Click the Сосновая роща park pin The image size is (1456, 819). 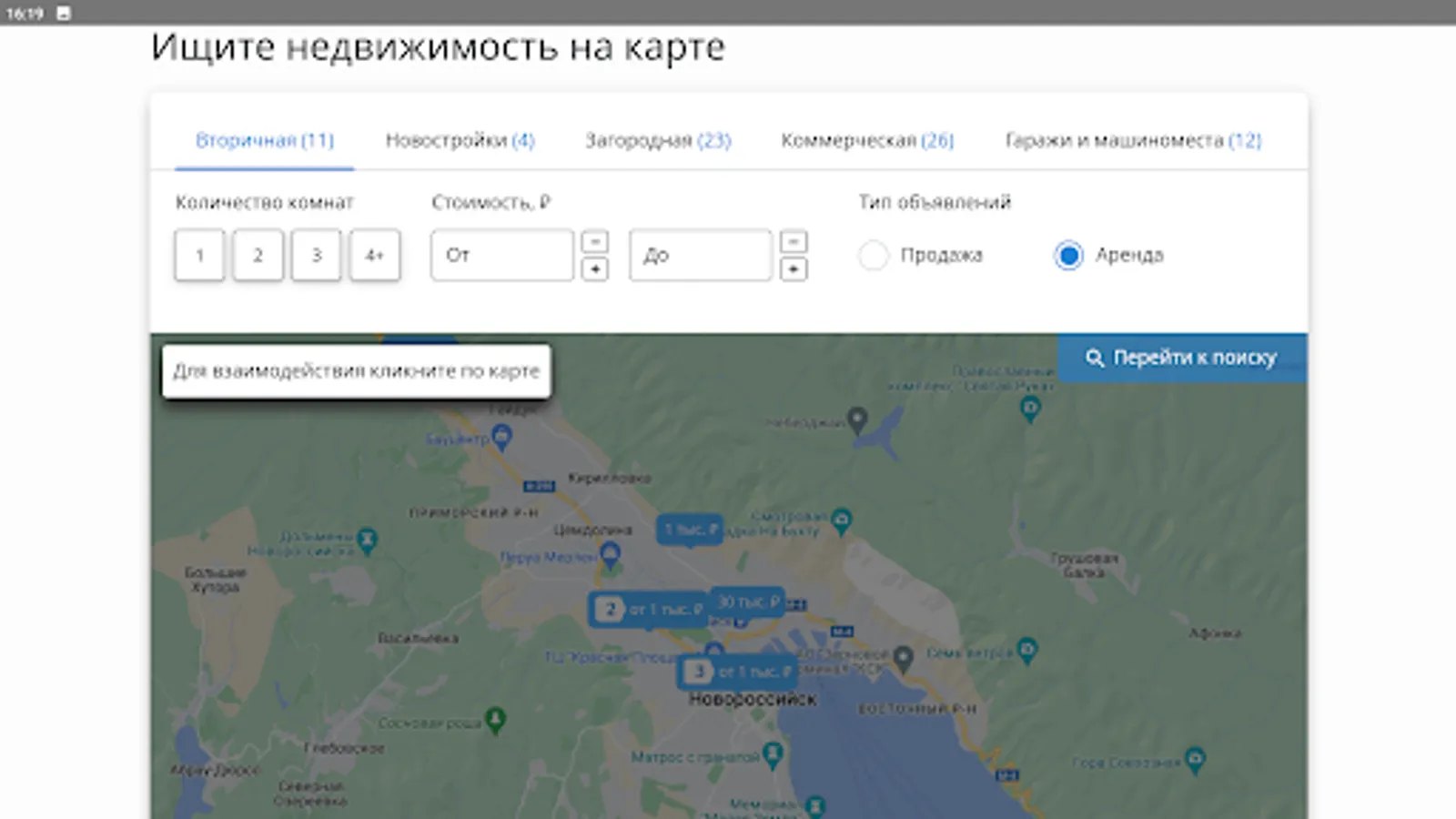(x=495, y=720)
